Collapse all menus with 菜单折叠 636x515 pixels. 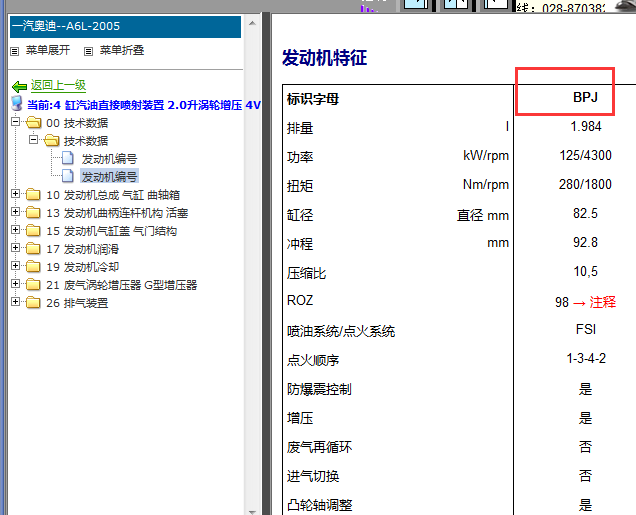(x=122, y=50)
